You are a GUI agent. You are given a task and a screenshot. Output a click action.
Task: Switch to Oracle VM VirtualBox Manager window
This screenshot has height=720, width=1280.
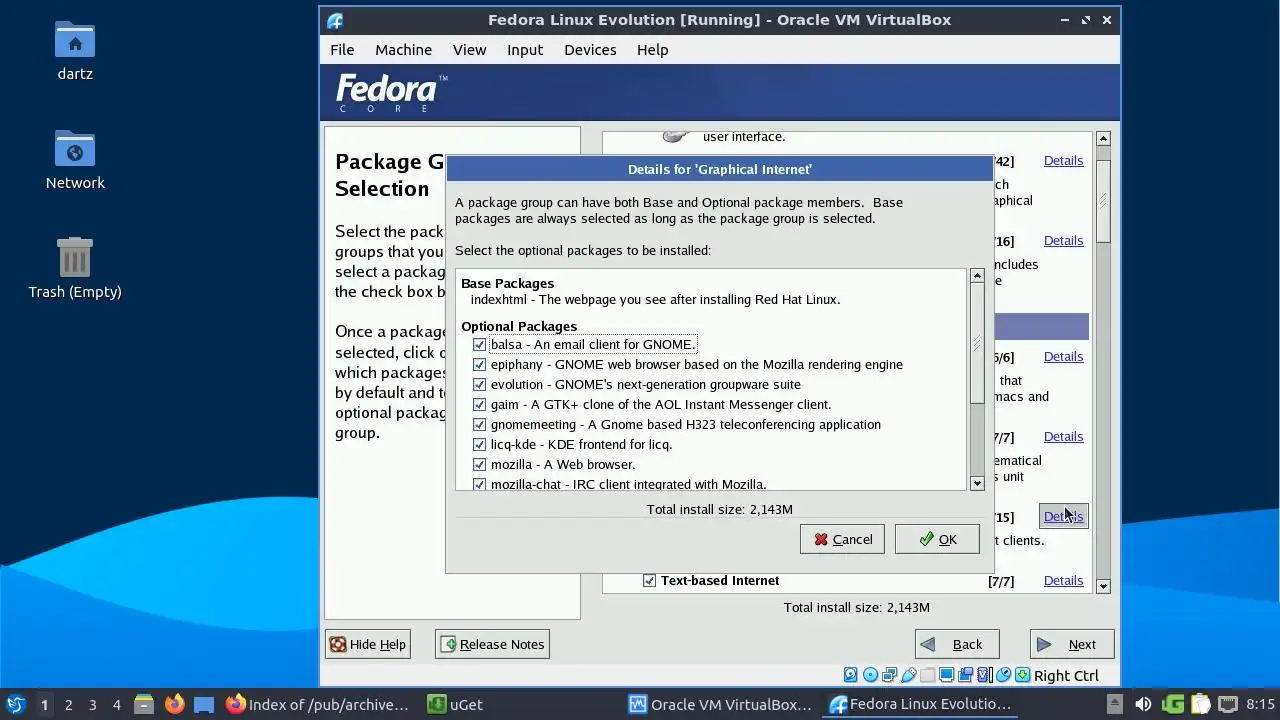(x=720, y=704)
